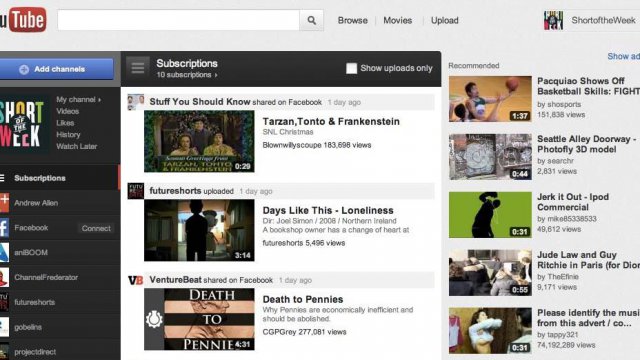This screenshot has width=640, height=360.
Task: Open Seattle Alley Doorway Photofly title
Action: [587, 144]
